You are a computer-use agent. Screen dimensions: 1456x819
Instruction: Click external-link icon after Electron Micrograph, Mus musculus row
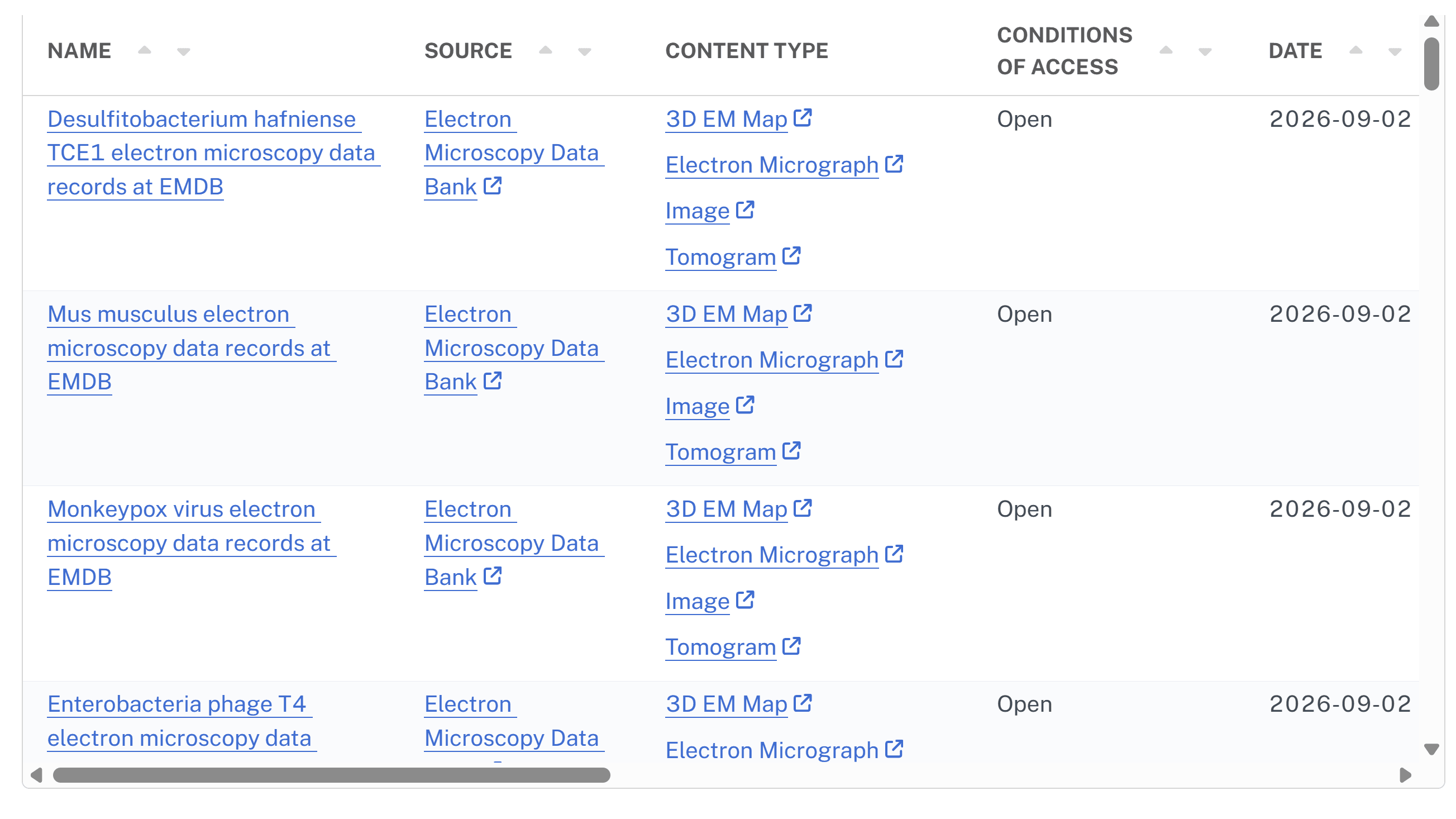click(894, 358)
